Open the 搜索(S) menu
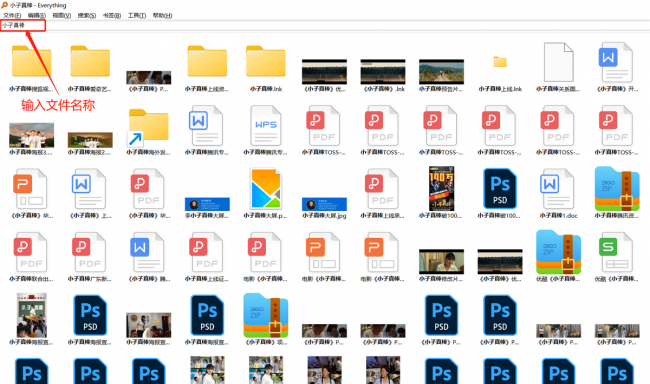650x384 pixels. coord(87,15)
